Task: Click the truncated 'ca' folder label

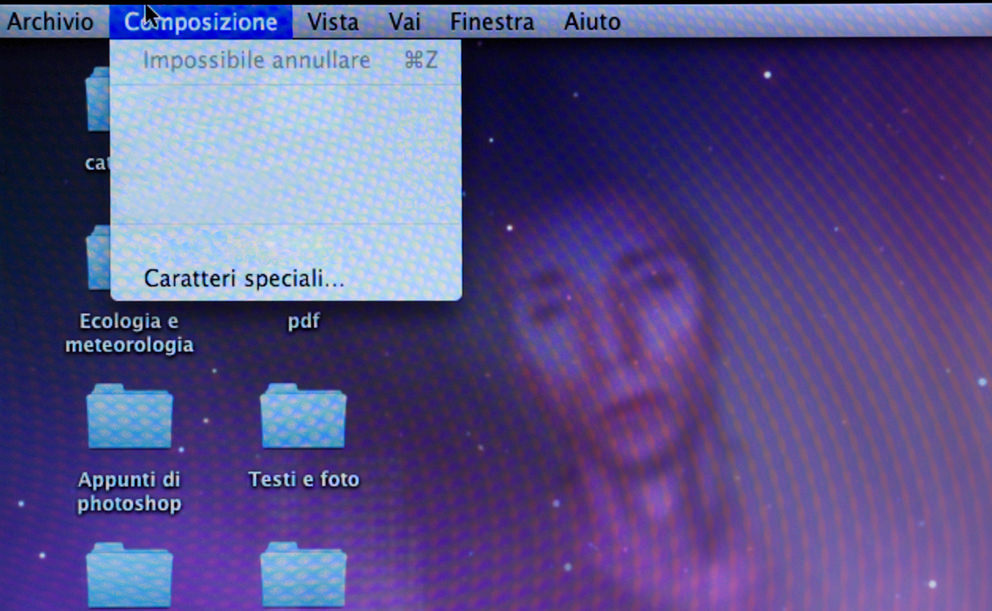Action: tap(97, 163)
